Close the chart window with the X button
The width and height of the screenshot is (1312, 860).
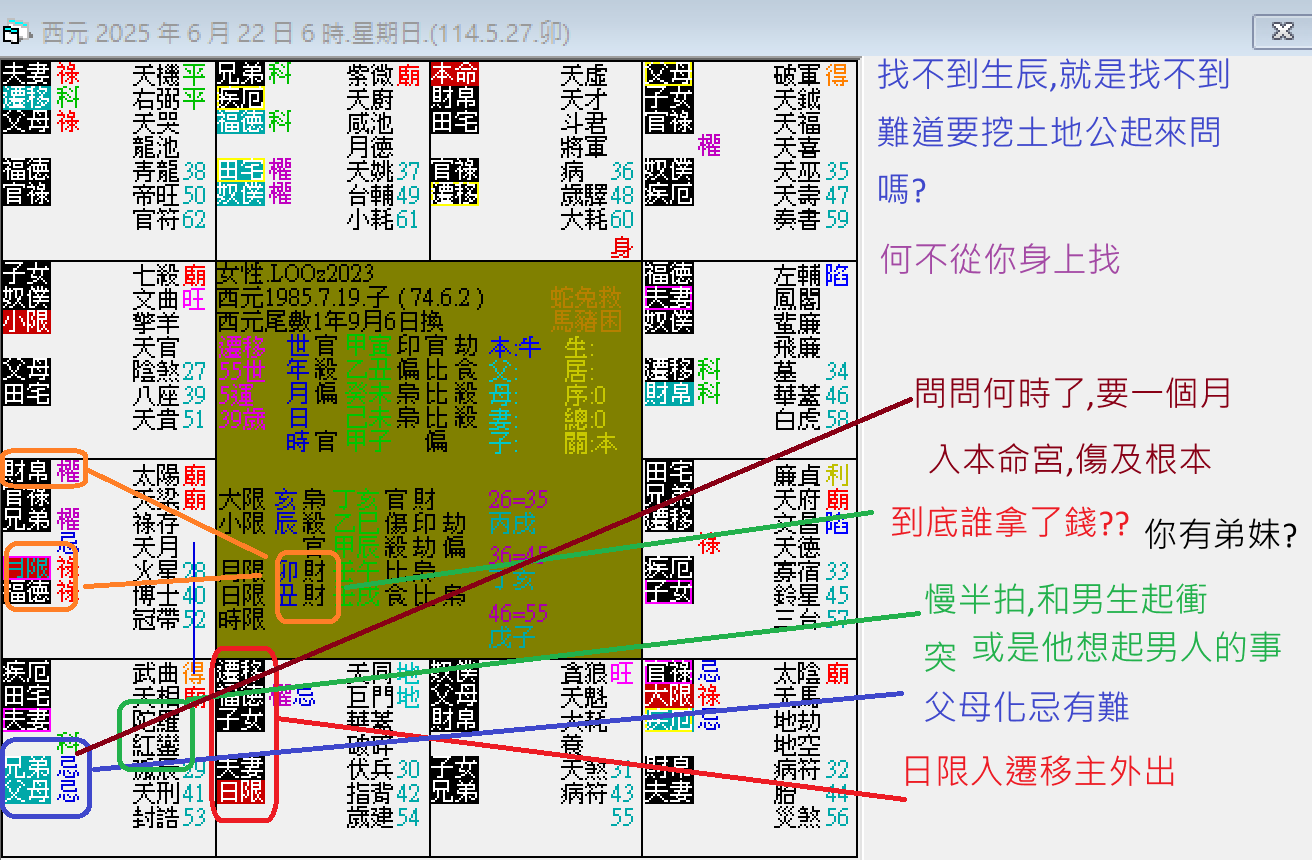click(1281, 30)
